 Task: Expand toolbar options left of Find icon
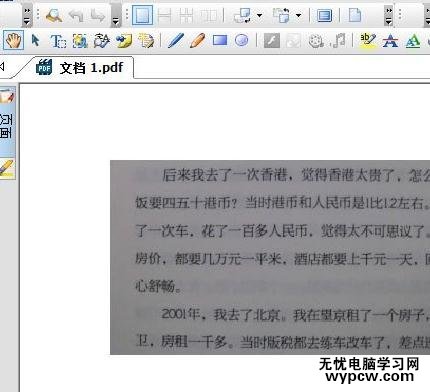pos(27,17)
